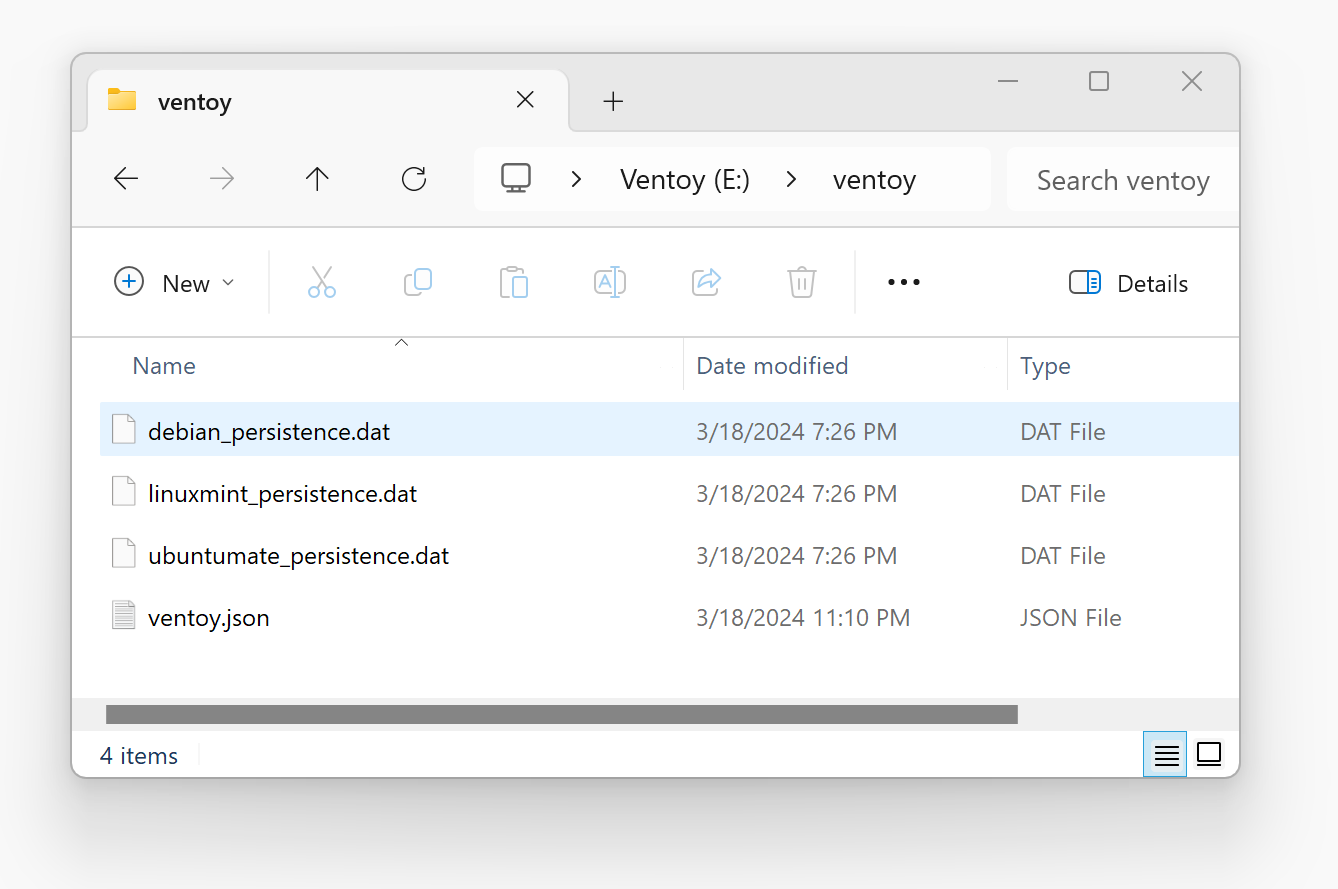Click the This PC icon in the address bar
The height and width of the screenshot is (889, 1338).
pyautogui.click(x=515, y=178)
